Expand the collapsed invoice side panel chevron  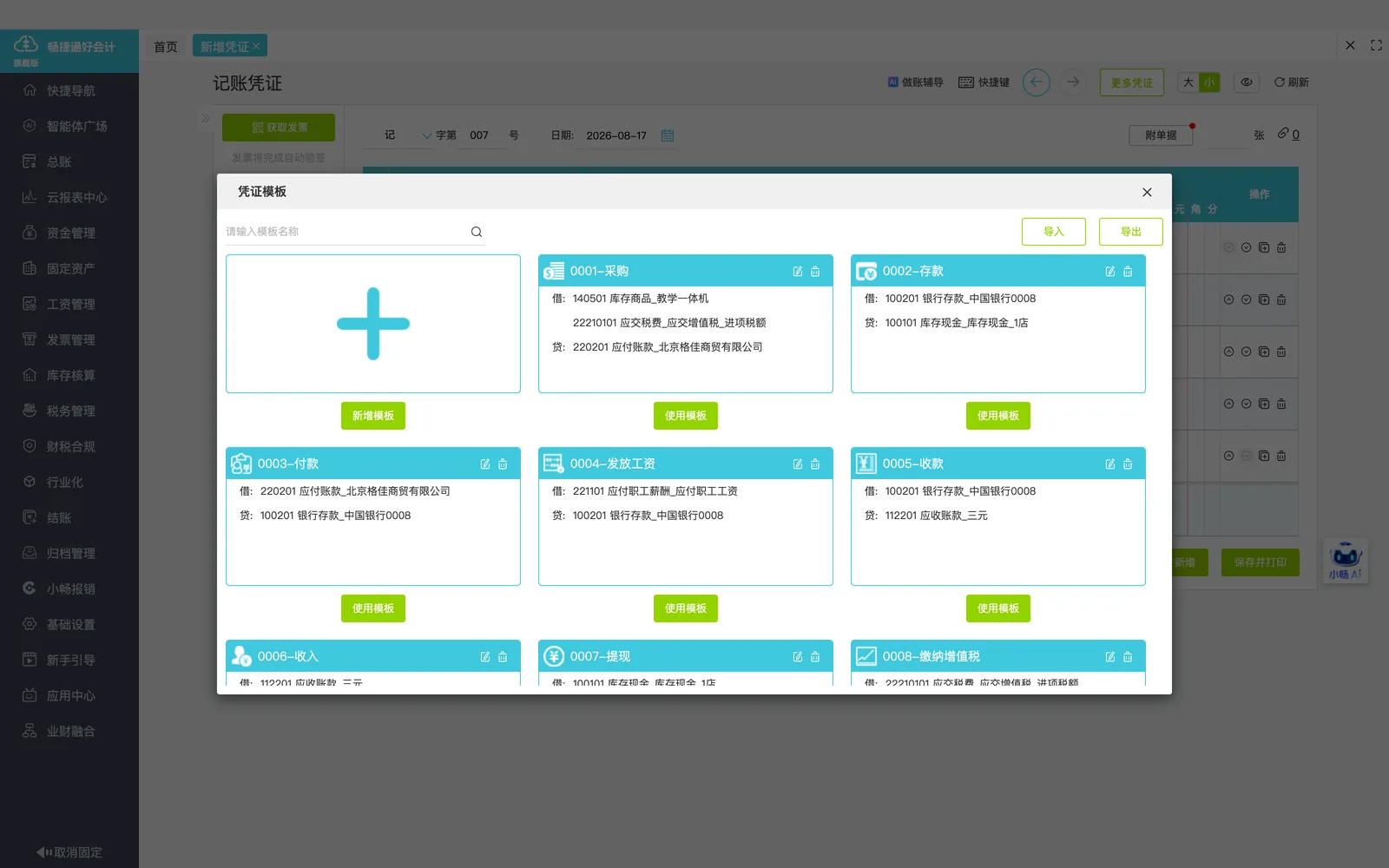(206, 118)
